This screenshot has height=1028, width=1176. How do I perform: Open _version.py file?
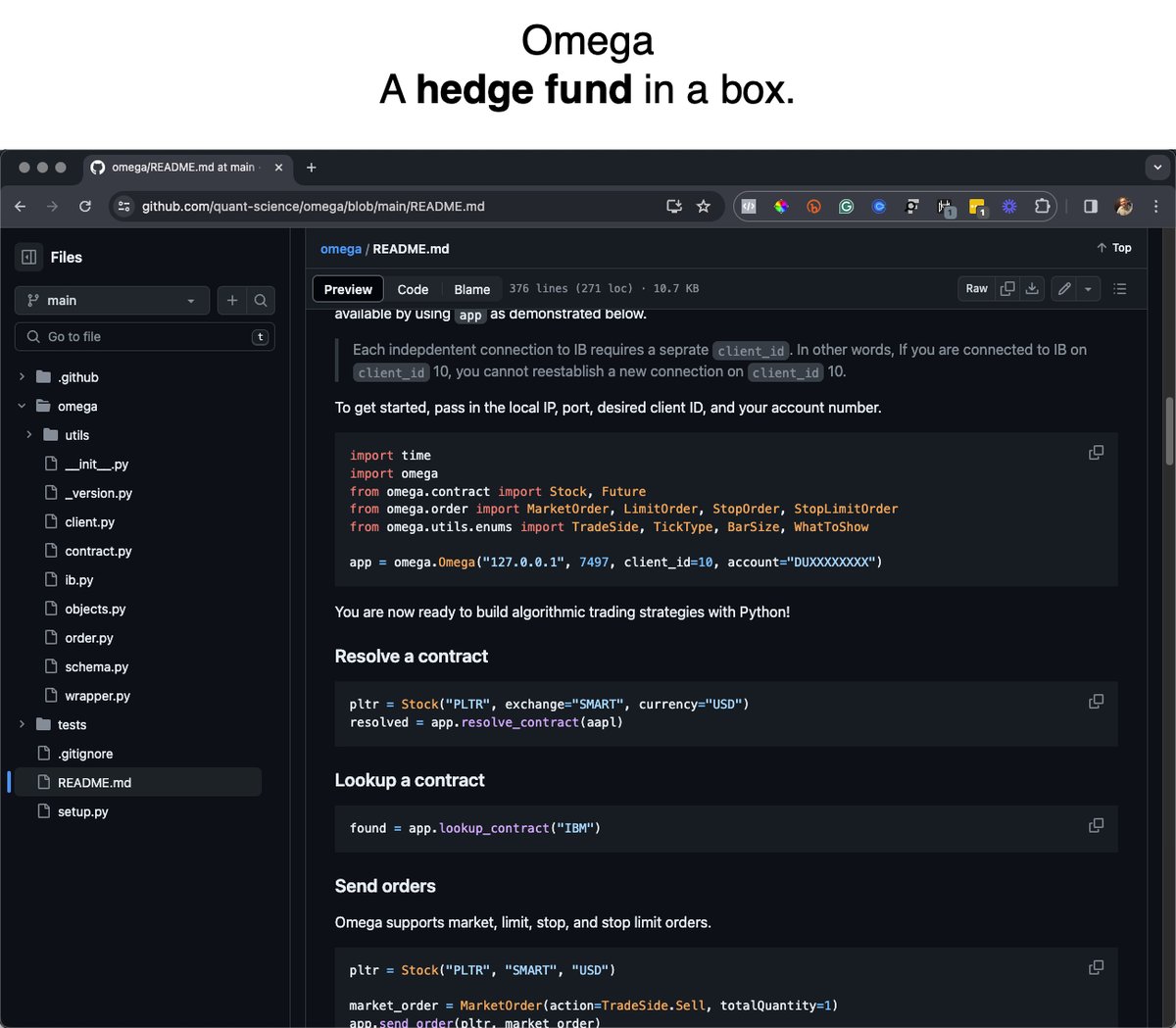click(98, 493)
